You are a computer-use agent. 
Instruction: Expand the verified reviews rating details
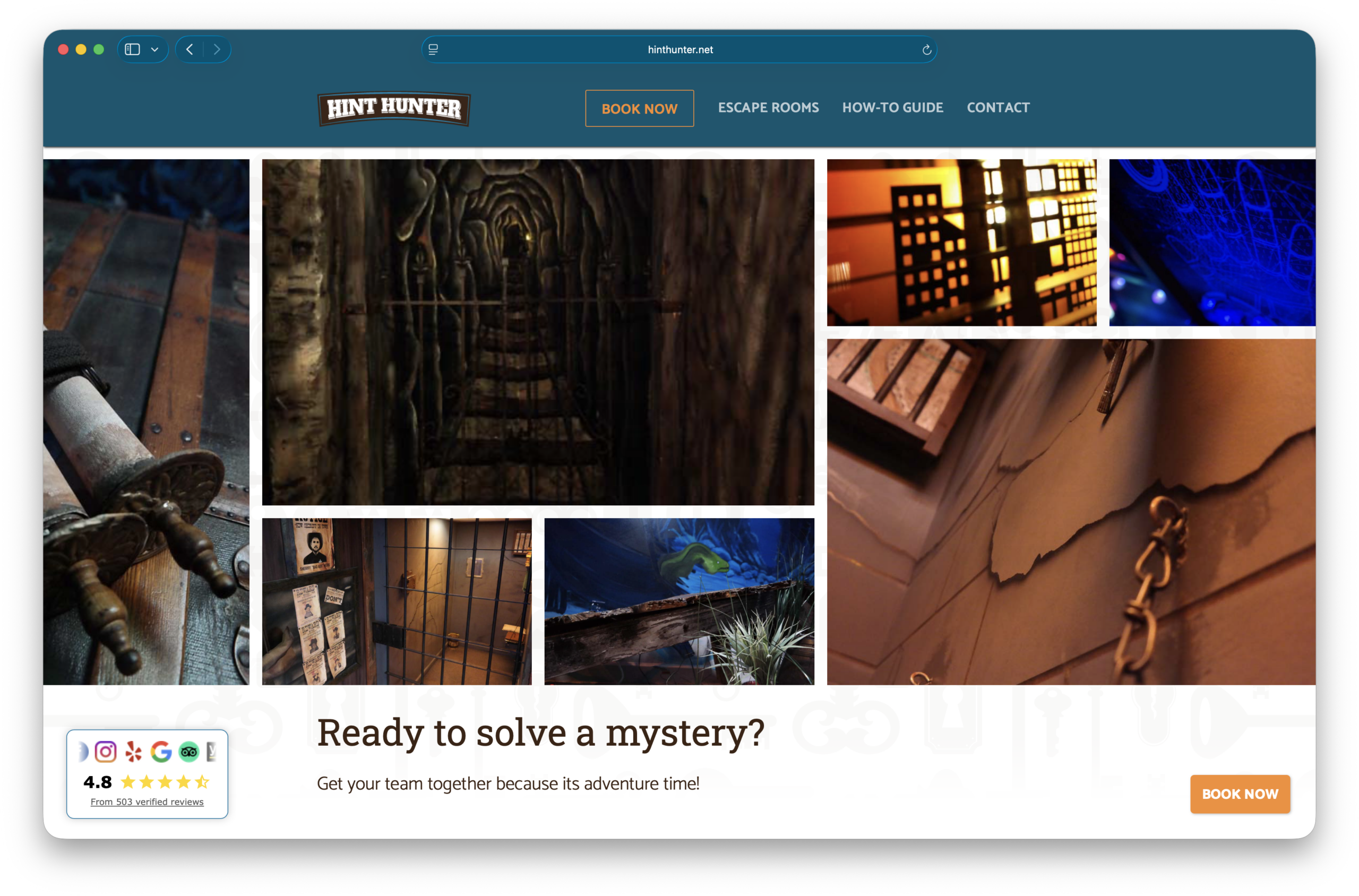click(148, 802)
